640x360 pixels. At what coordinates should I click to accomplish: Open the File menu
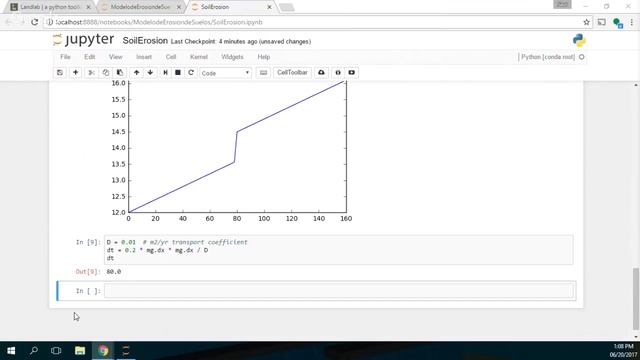65,57
